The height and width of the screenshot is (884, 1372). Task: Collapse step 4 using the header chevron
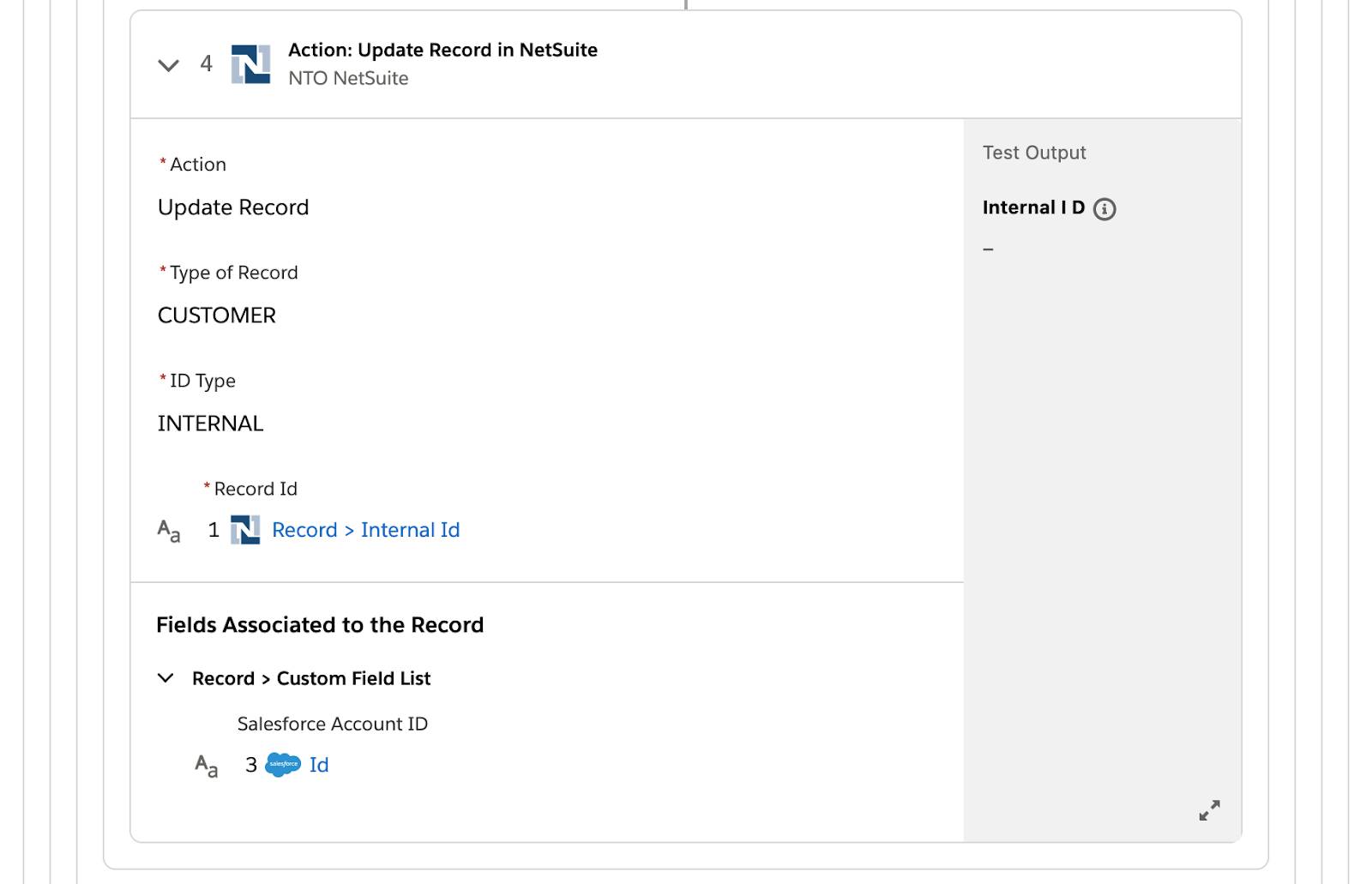[x=168, y=65]
